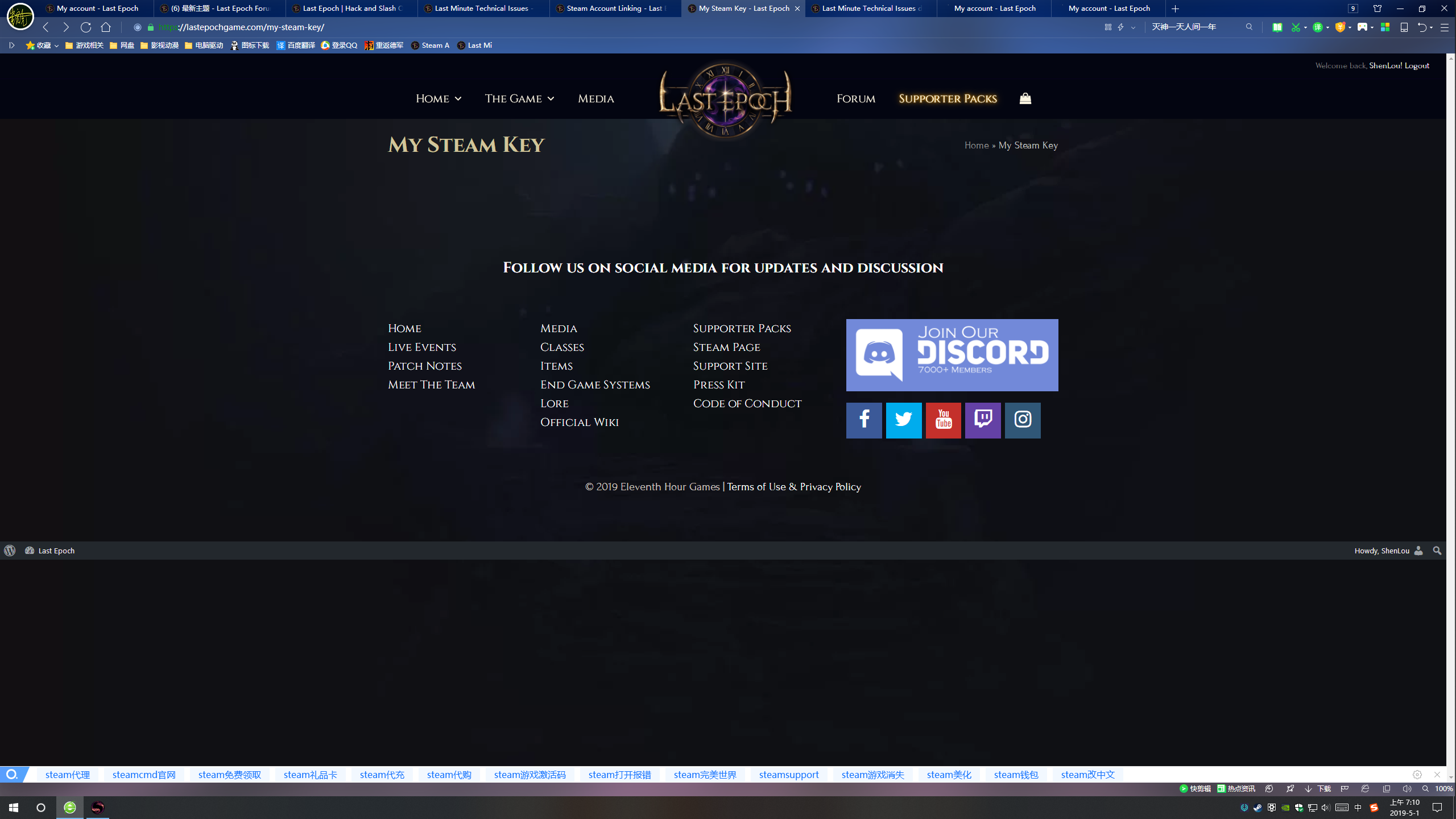Switch to the Last Epoch Hack and Slash tab
Screen dimensions: 1456x819
351,9
